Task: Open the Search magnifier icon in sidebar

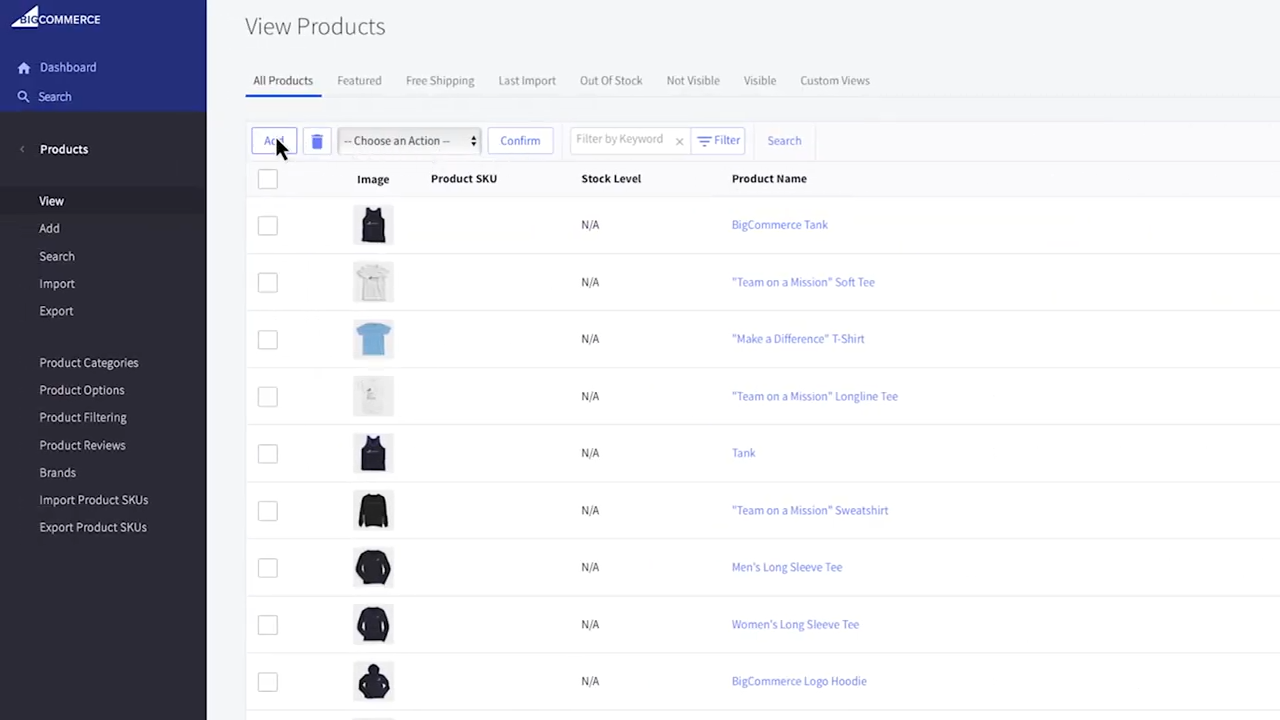Action: 23,96
